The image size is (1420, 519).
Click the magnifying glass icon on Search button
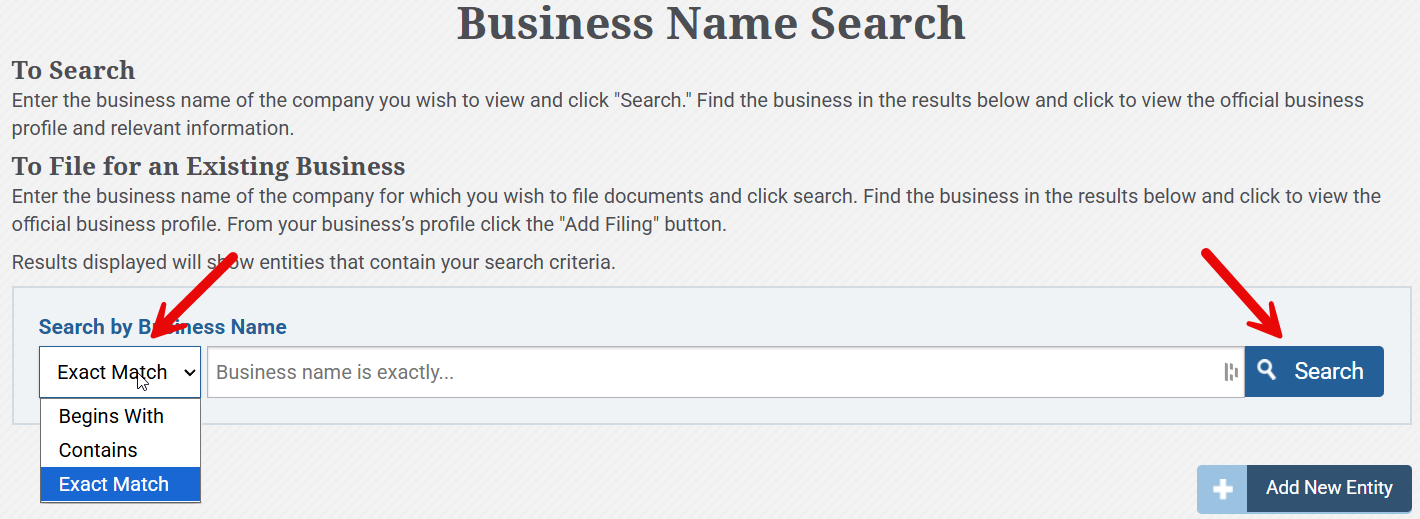[x=1267, y=371]
